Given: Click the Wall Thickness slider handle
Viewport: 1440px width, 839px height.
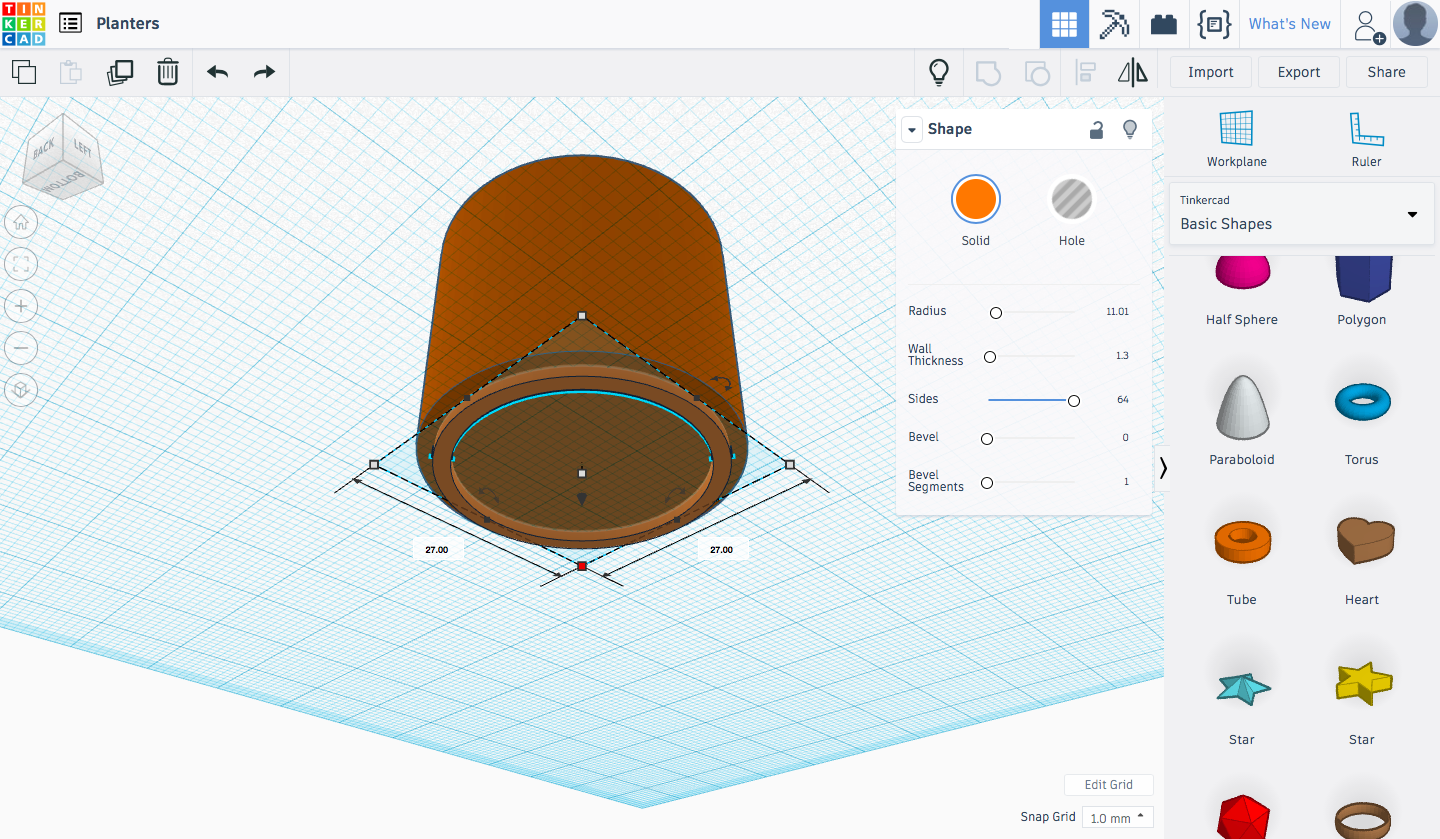Looking at the screenshot, I should coord(990,357).
